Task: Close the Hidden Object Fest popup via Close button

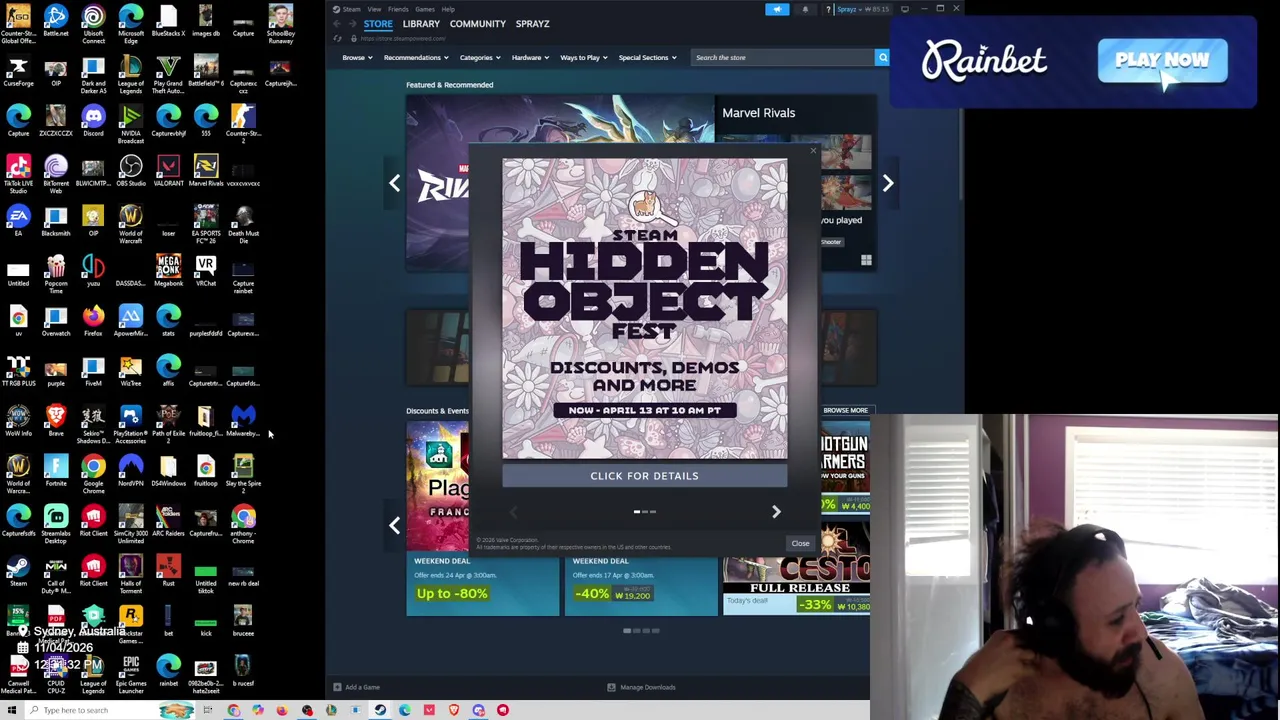Action: (800, 544)
